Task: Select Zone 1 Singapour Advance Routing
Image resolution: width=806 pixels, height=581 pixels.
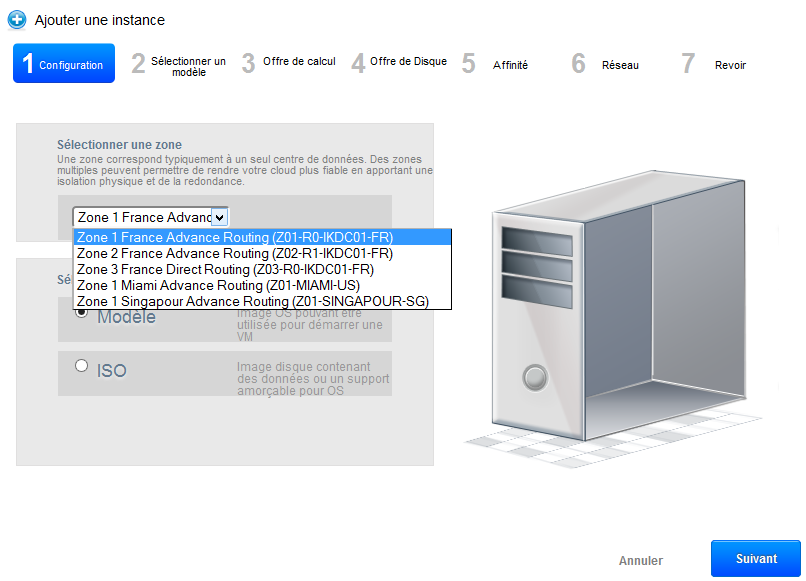Action: click(253, 301)
